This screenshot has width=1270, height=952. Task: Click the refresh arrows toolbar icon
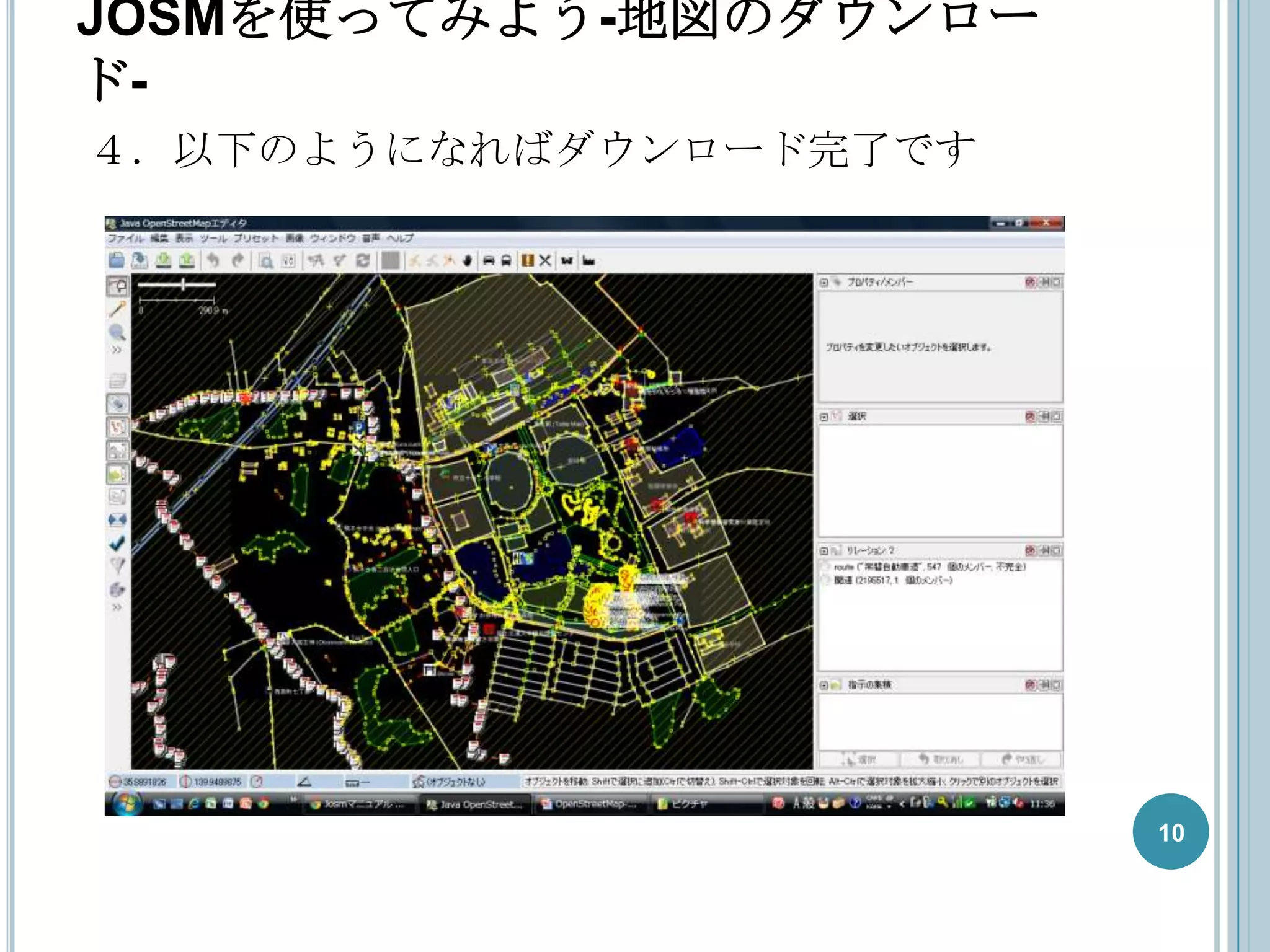(363, 261)
